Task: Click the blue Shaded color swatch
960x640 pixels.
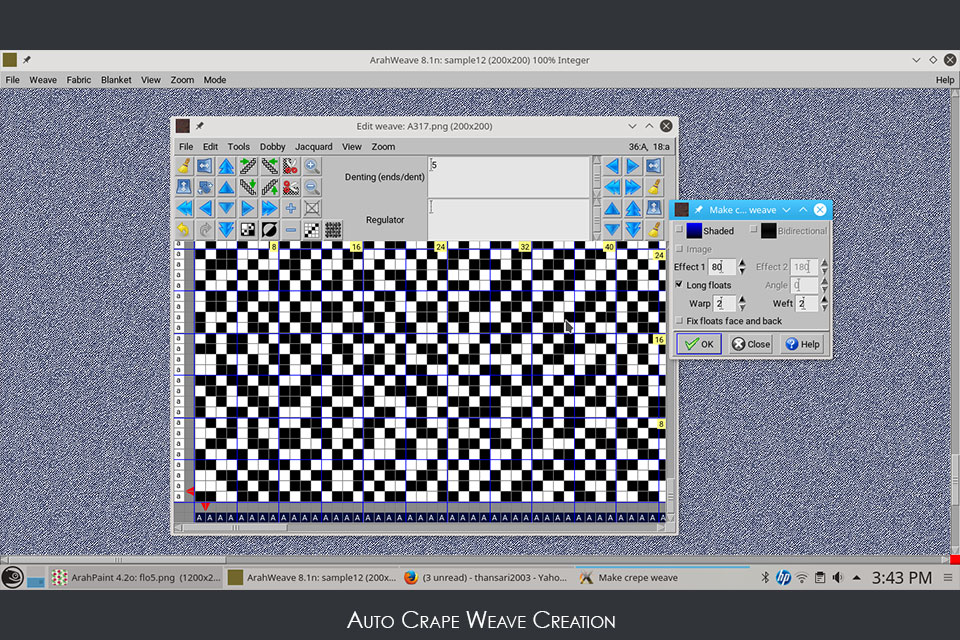Action: coord(694,230)
